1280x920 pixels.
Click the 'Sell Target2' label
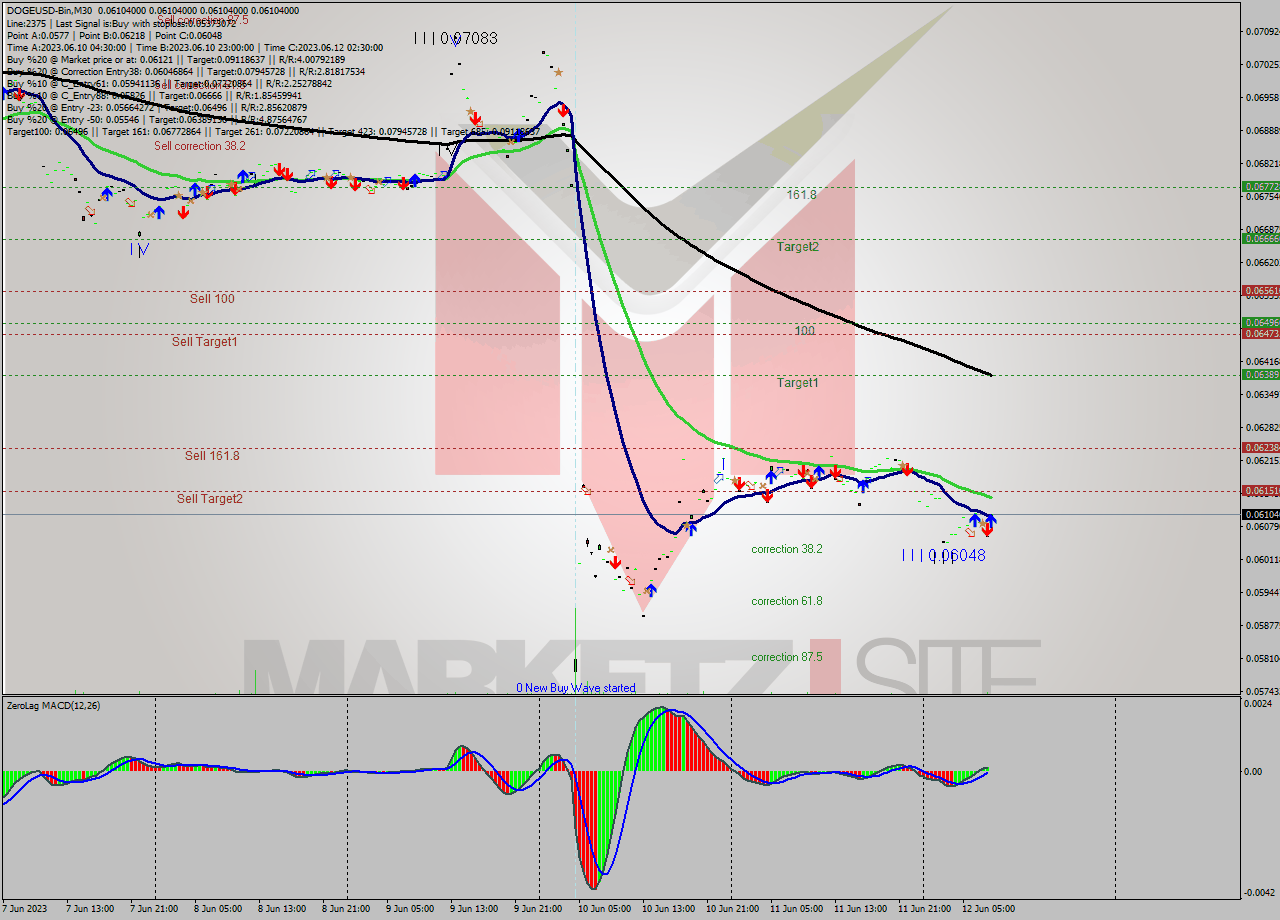click(x=210, y=498)
